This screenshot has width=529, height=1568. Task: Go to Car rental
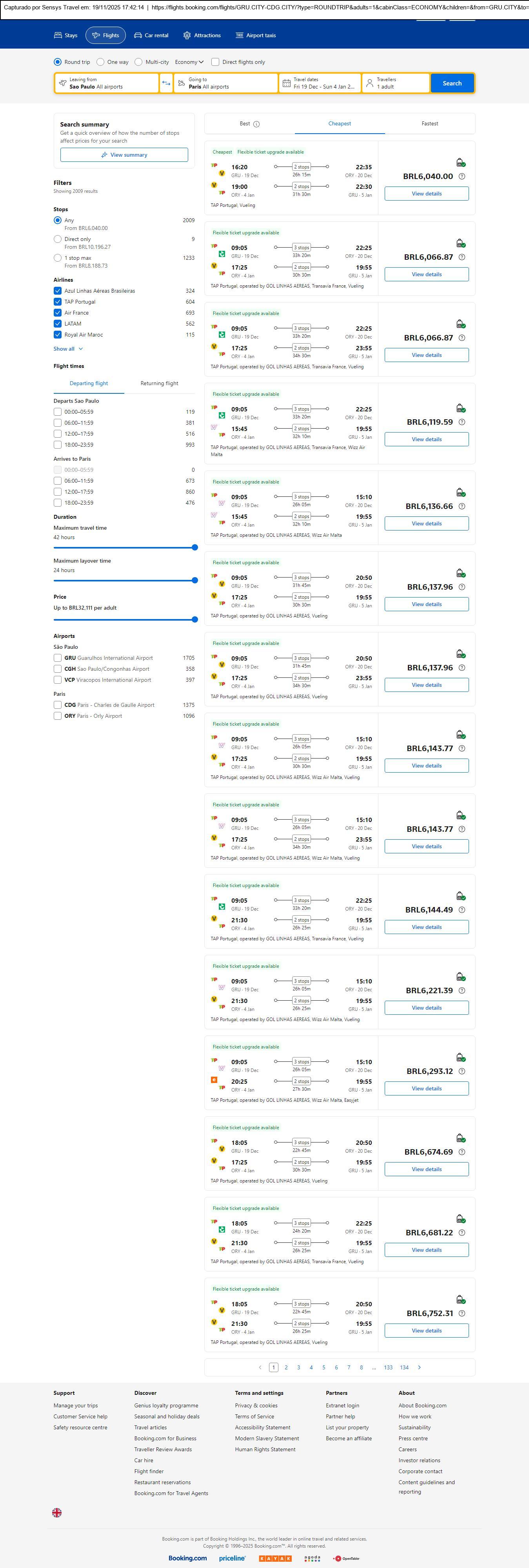[x=151, y=35]
